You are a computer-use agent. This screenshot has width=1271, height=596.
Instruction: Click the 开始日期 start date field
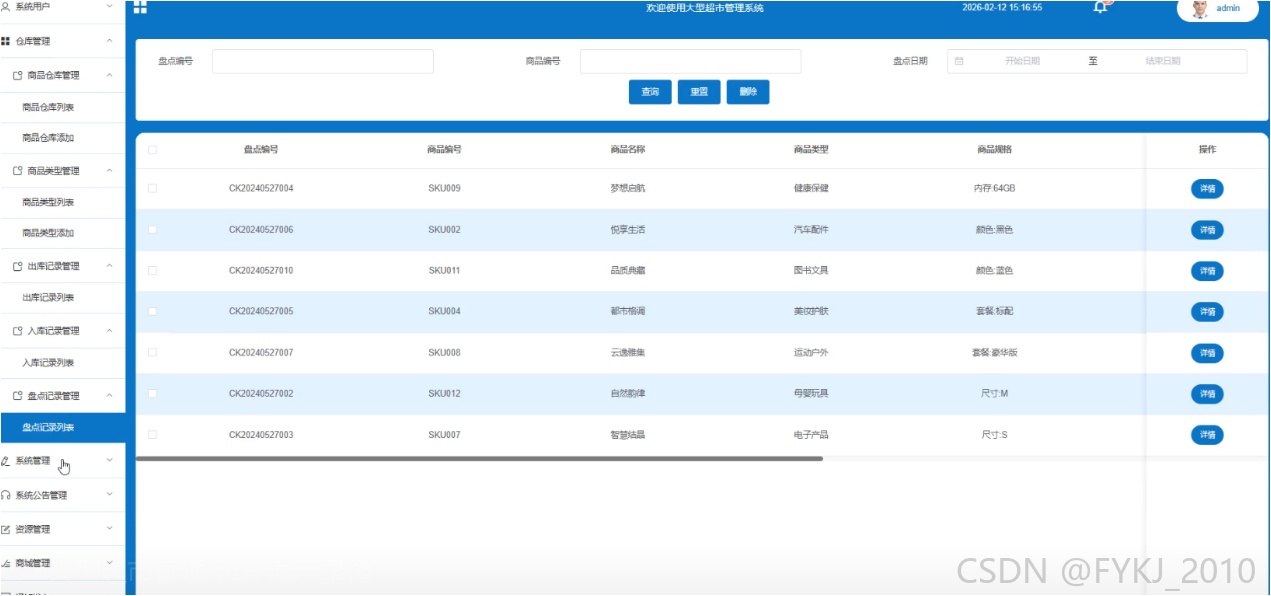1022,61
